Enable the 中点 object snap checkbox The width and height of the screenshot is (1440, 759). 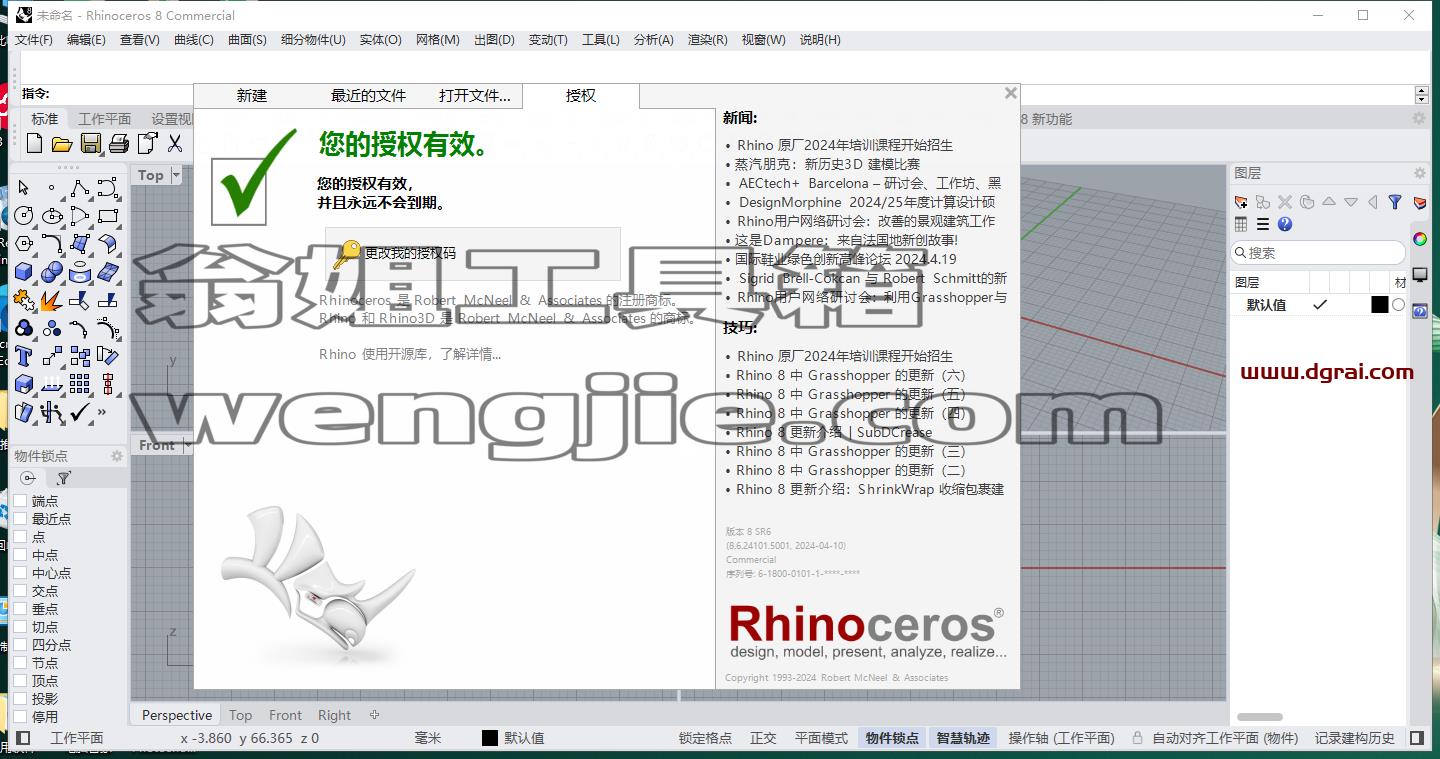[x=20, y=555]
